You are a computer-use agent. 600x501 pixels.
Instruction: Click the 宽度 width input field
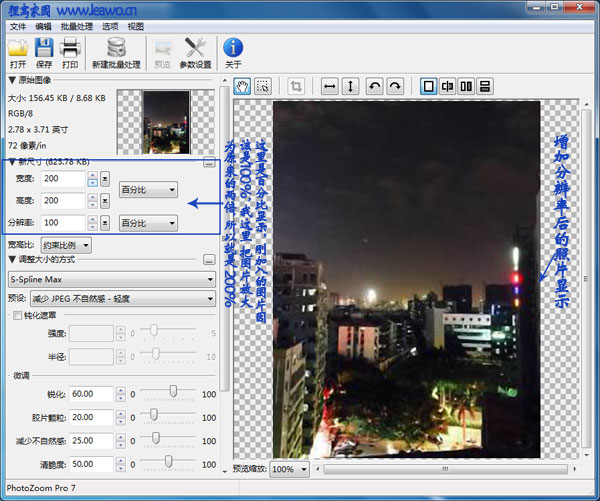click(64, 178)
